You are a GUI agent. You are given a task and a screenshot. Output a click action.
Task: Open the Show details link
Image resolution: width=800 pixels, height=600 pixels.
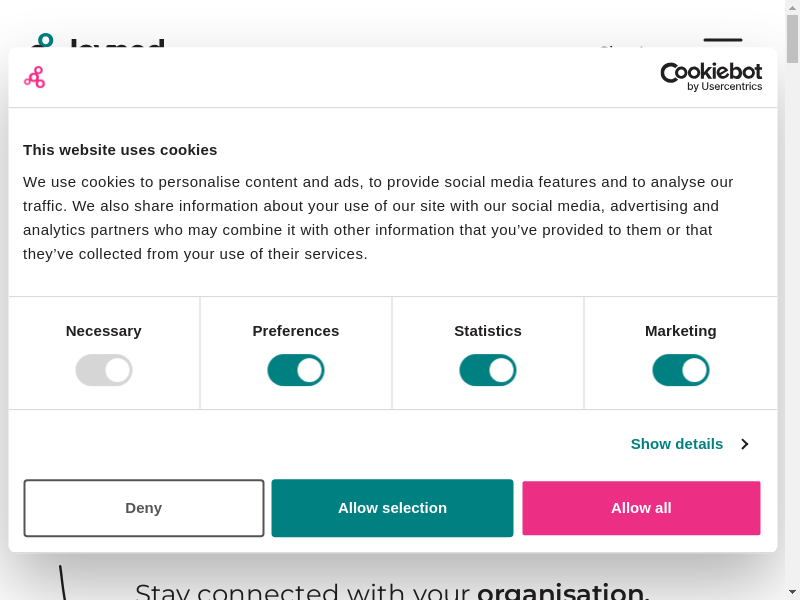point(677,444)
